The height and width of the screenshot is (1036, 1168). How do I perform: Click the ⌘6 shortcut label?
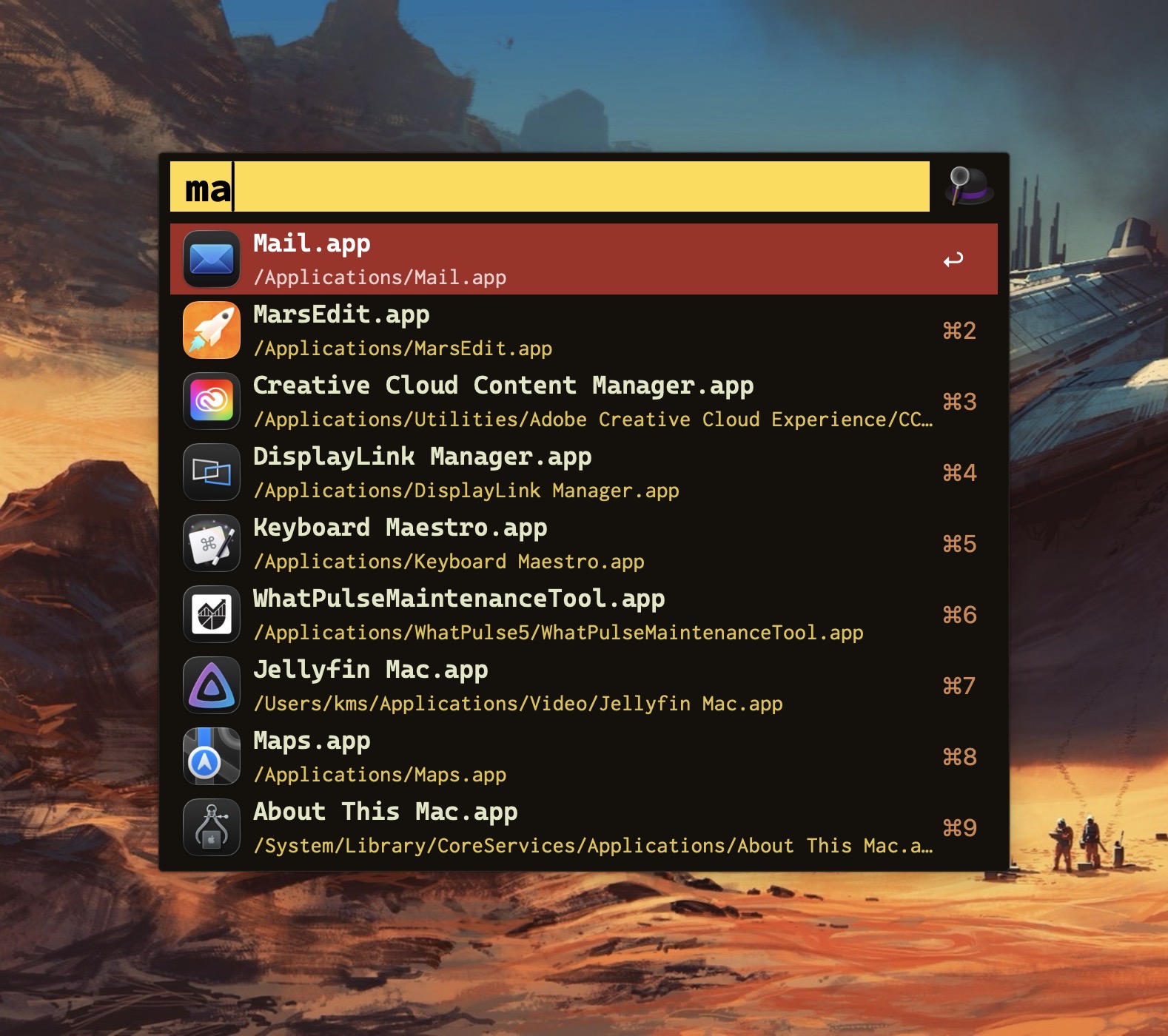click(x=959, y=615)
